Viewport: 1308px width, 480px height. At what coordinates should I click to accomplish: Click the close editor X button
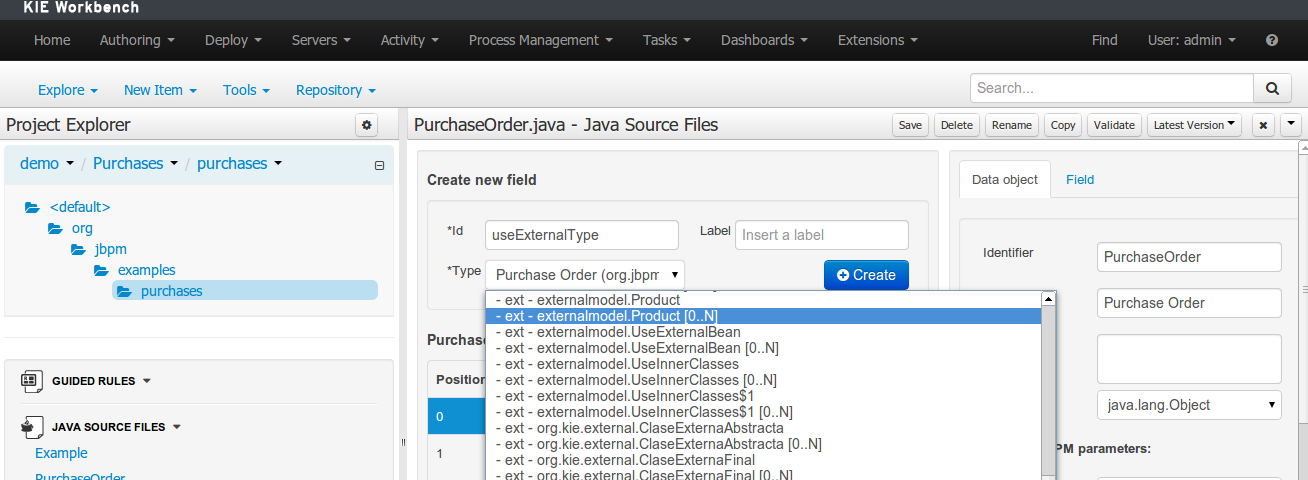pos(1263,125)
